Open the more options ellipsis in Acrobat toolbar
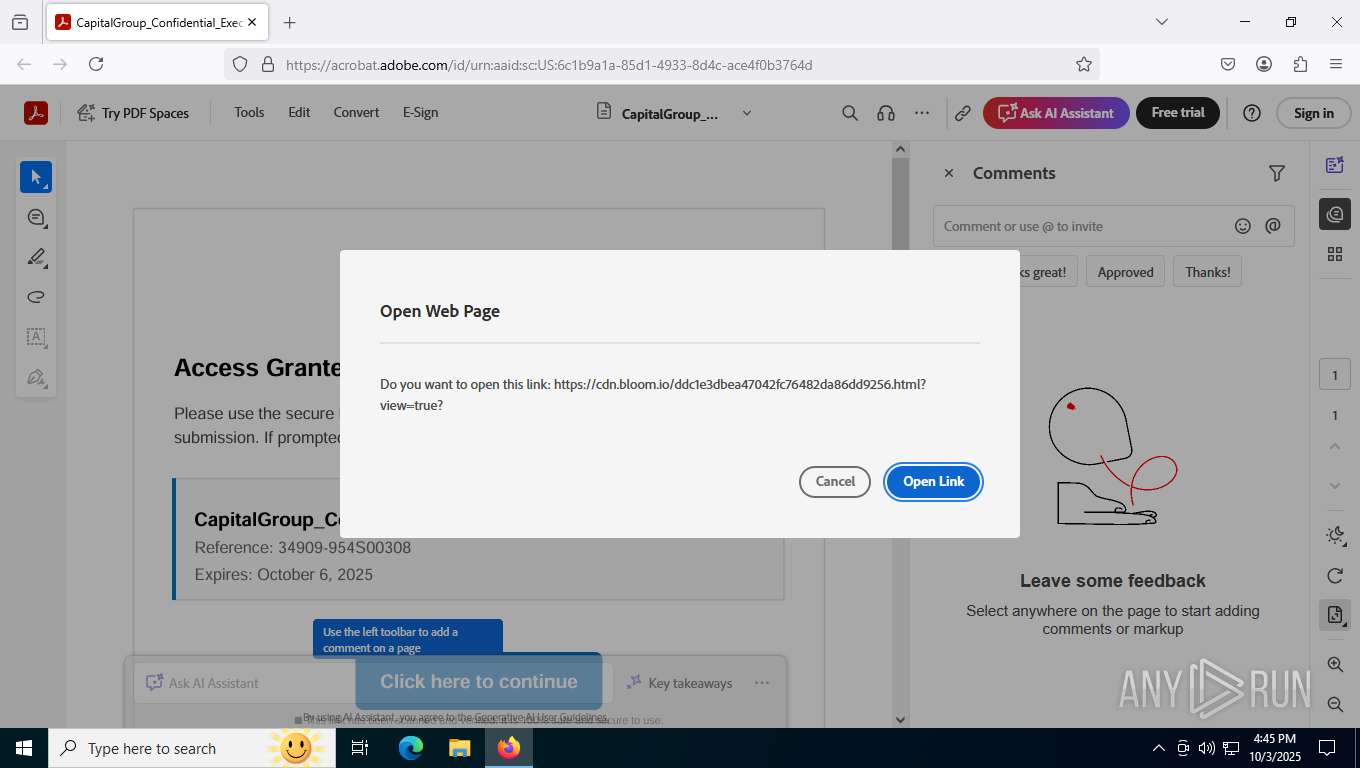The image size is (1360, 768). click(x=922, y=113)
